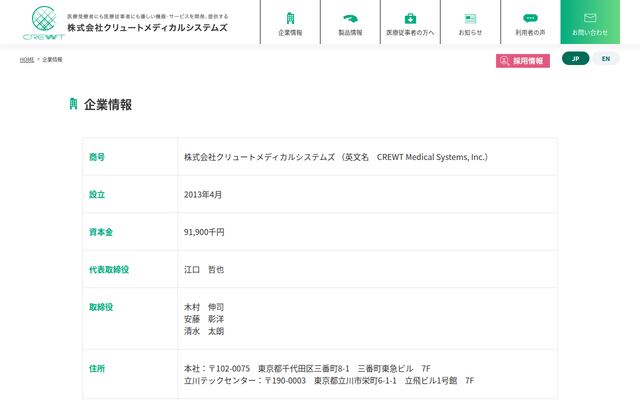Click the 本社 address line
Screen dimensions: 640x400
tap(307, 369)
